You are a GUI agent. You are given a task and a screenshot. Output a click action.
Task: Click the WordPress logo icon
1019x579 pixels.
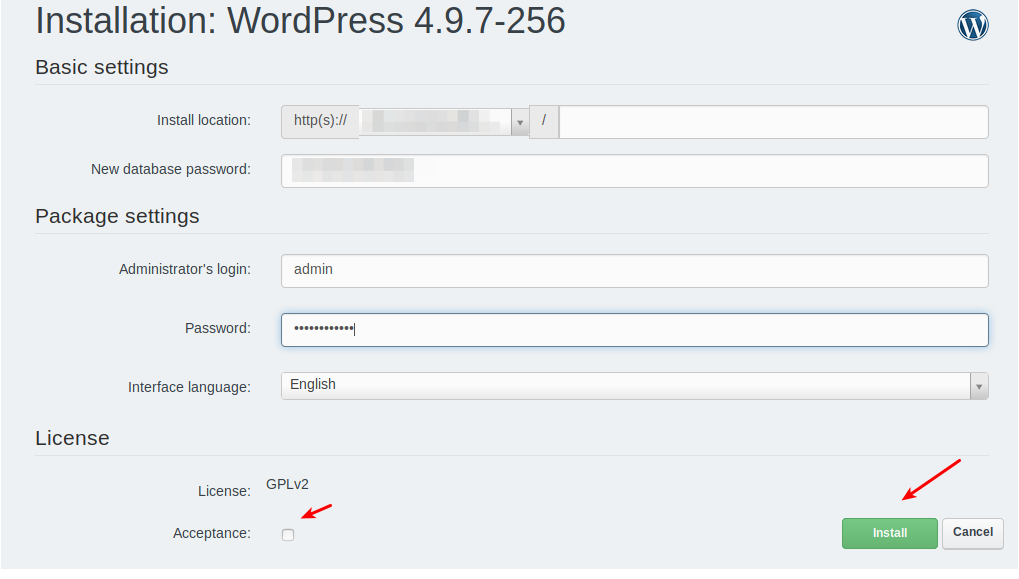pyautogui.click(x=973, y=25)
